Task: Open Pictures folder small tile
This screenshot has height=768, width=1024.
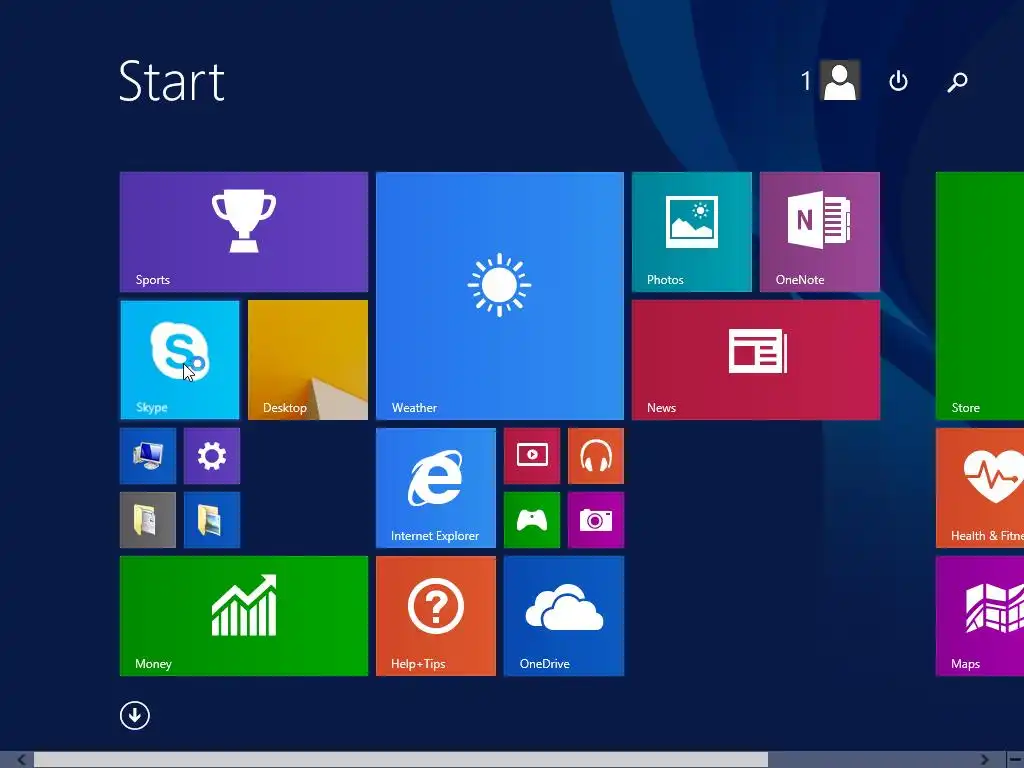Action: point(212,520)
